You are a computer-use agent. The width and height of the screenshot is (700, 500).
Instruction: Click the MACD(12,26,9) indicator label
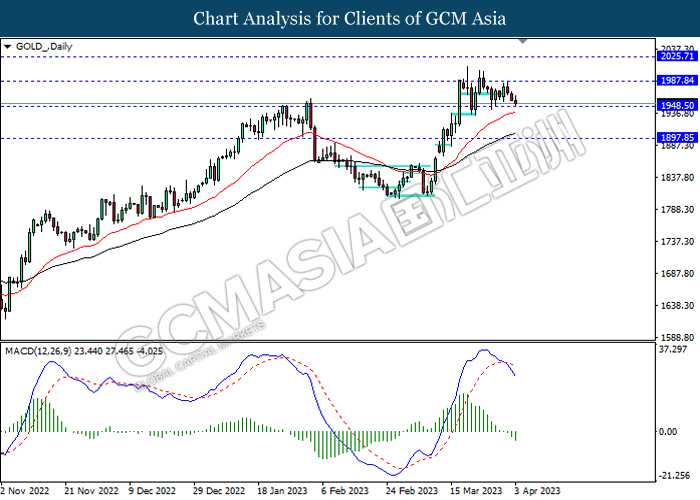83,351
